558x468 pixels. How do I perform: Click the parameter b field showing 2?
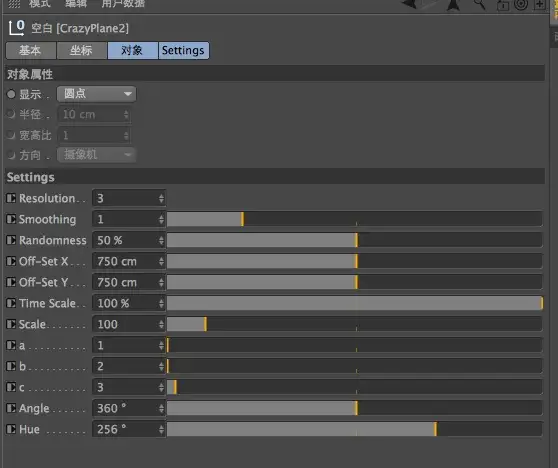pos(129,366)
